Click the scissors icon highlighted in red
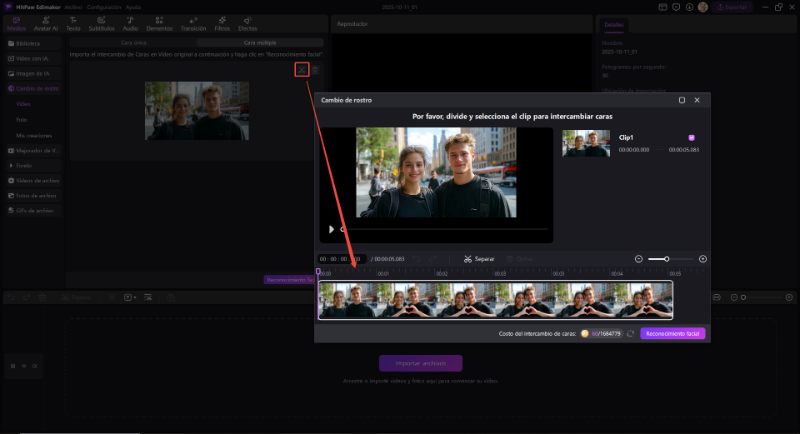This screenshot has width=800, height=434. tap(302, 69)
